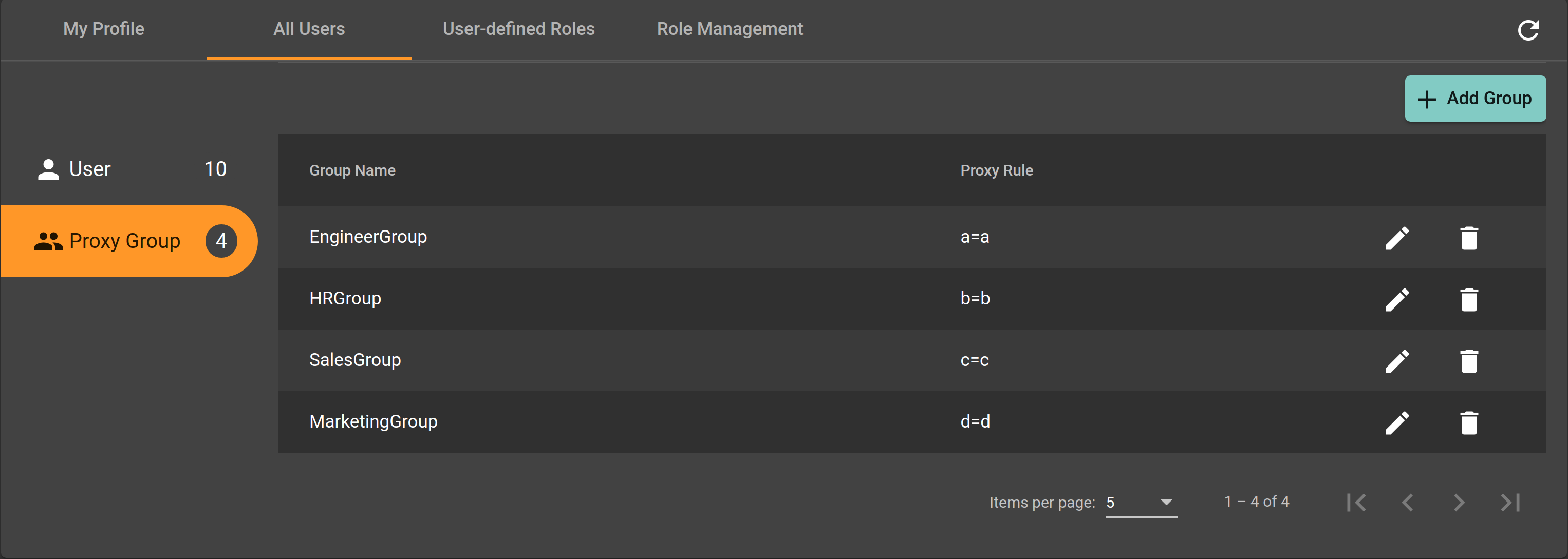Open the items per page dropdown

coord(1141,503)
